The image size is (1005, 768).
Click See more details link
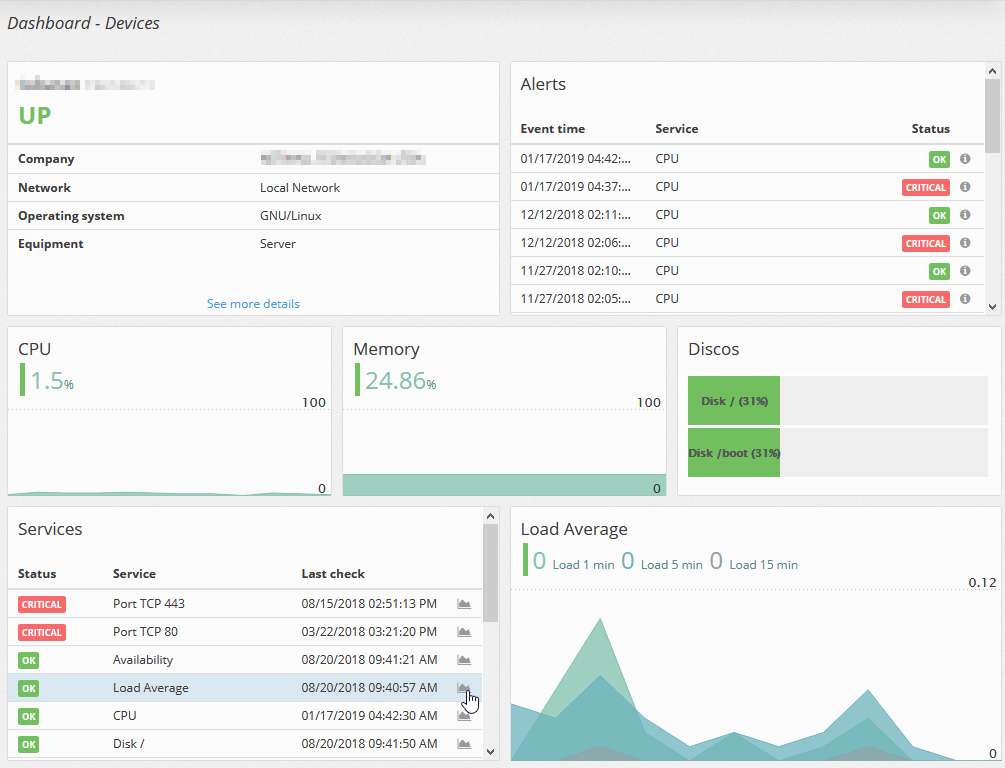click(x=253, y=304)
